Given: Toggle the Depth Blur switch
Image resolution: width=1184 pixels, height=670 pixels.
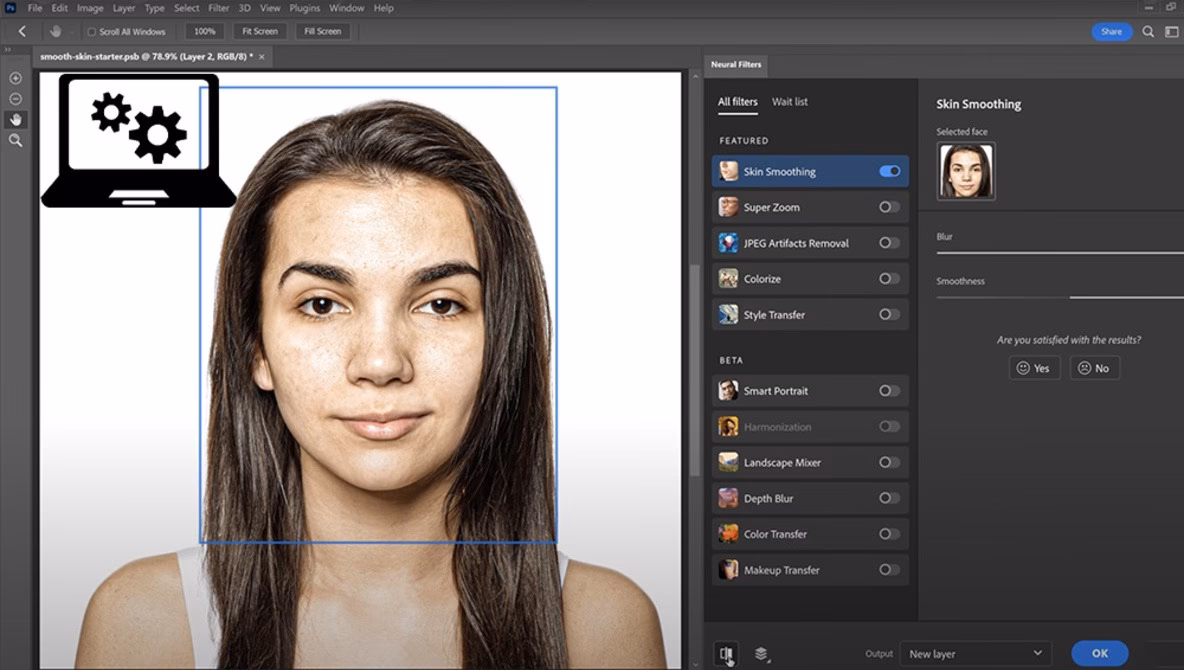Looking at the screenshot, I should click(x=888, y=497).
